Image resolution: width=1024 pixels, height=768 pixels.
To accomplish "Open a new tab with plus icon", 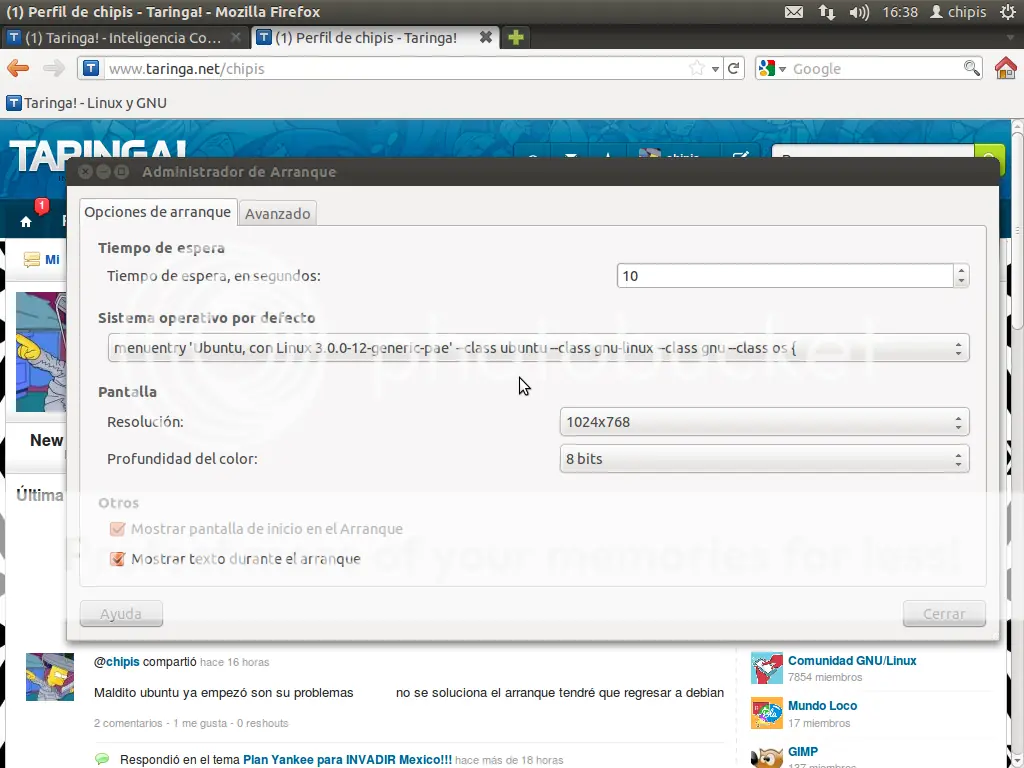I will [515, 37].
